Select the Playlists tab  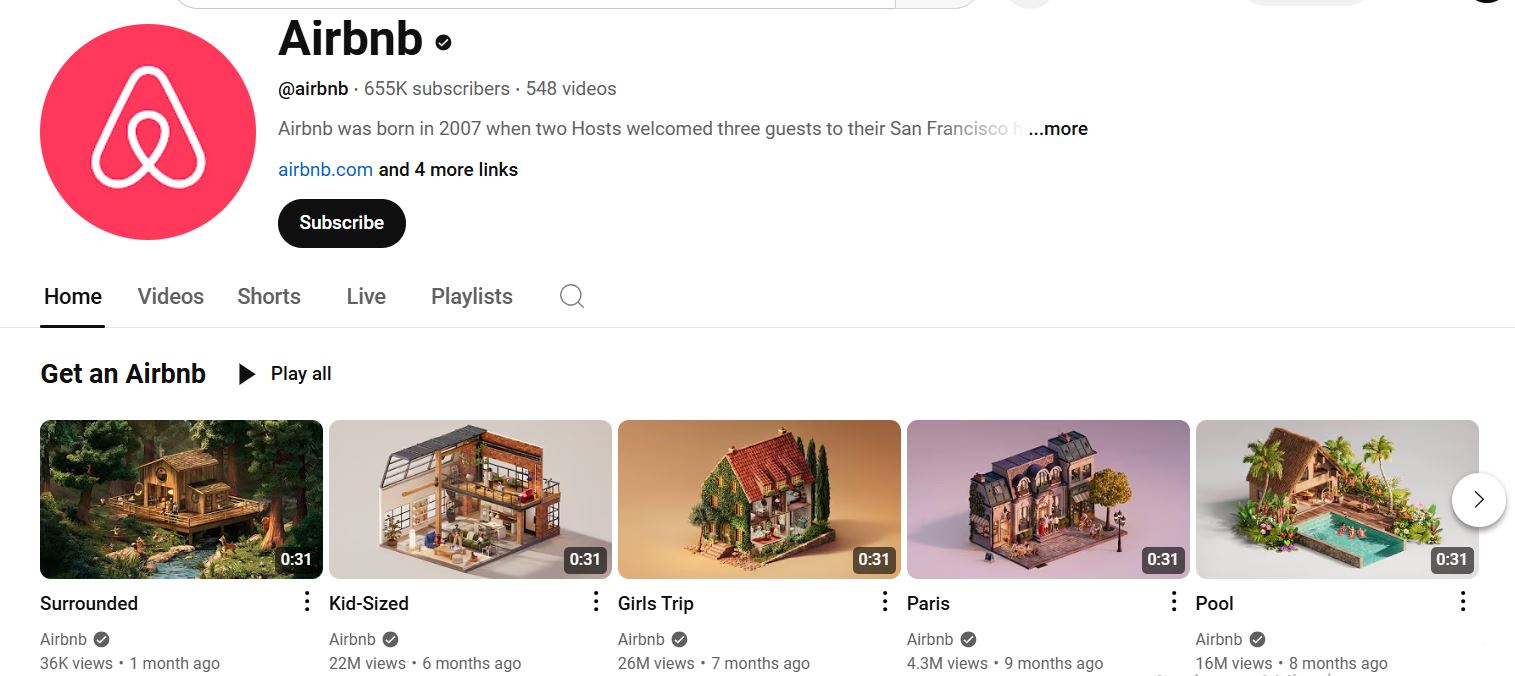click(x=471, y=296)
